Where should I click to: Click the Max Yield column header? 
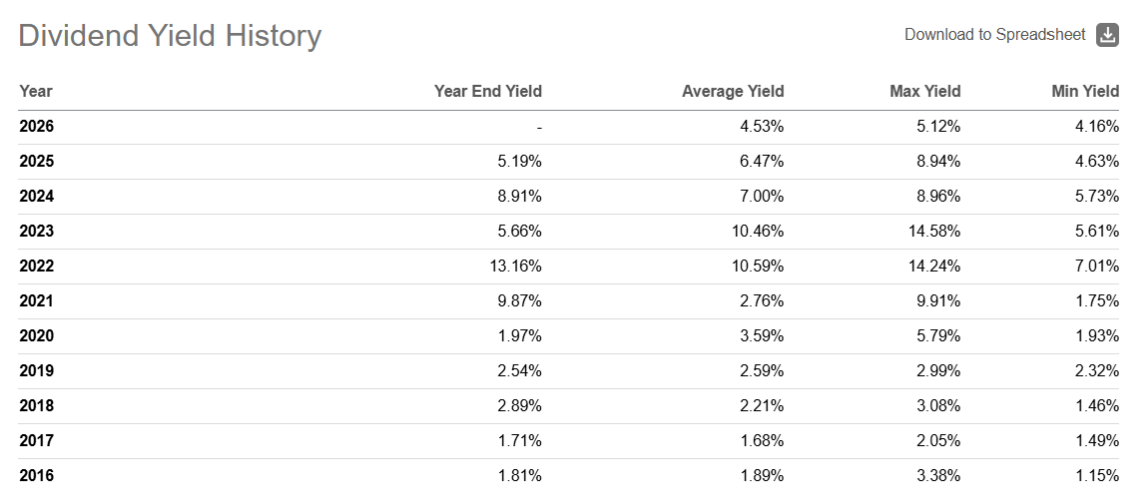click(924, 91)
